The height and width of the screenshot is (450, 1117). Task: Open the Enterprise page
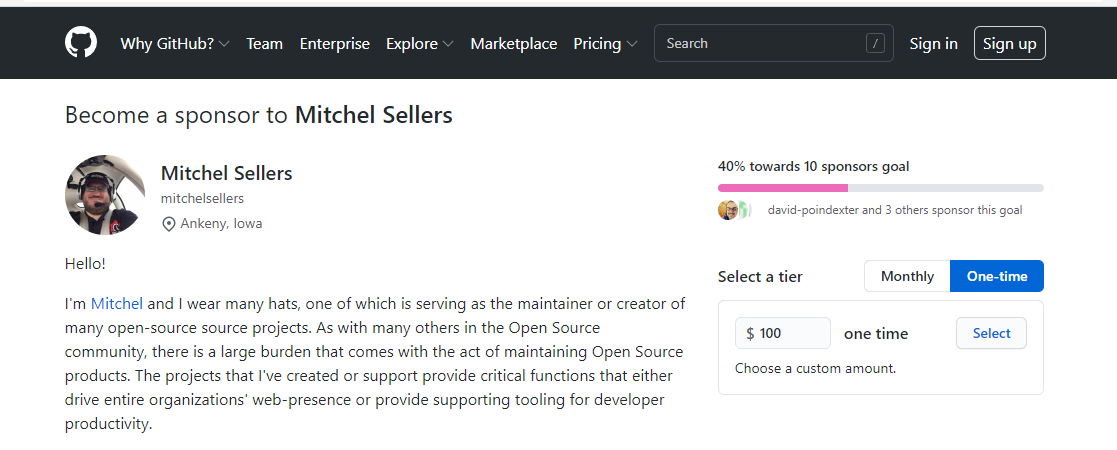pyautogui.click(x=334, y=43)
